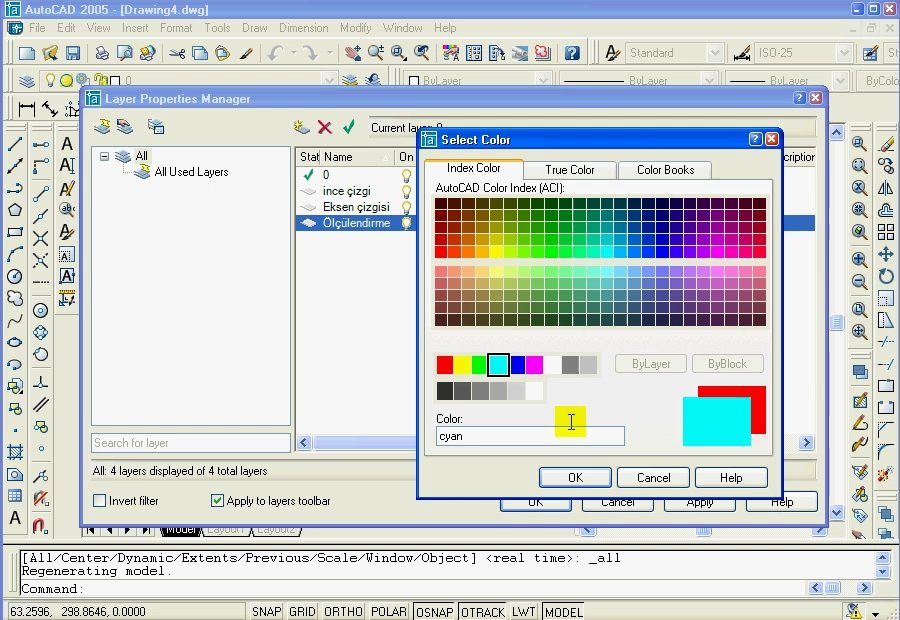This screenshot has height=620, width=900.
Task: Click the Match Properties brush icon
Action: pyautogui.click(x=246, y=53)
